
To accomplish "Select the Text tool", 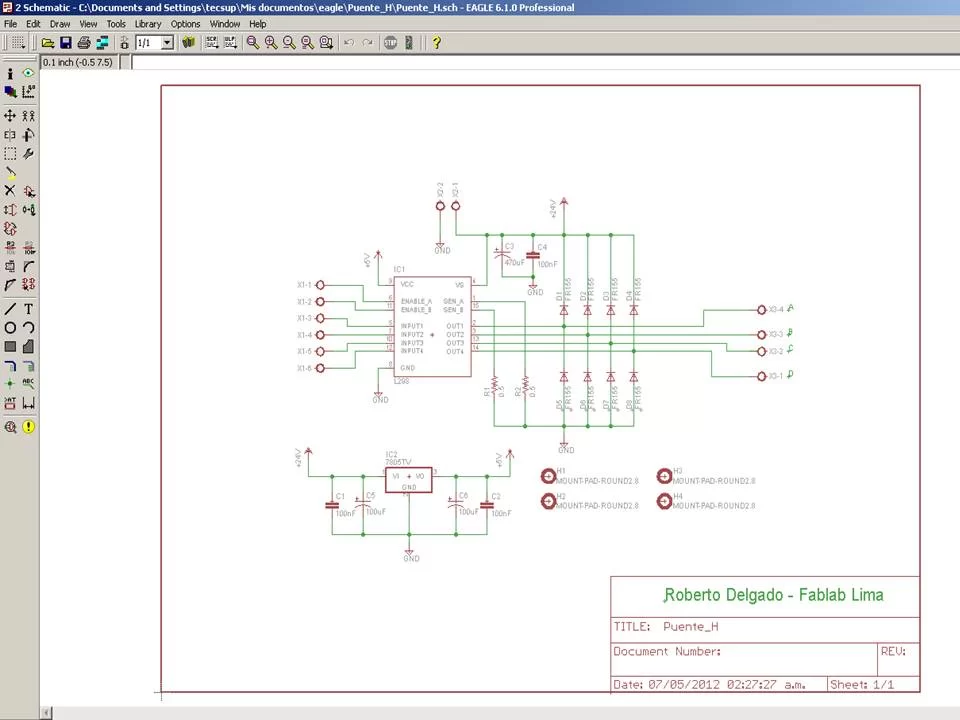I will (29, 309).
